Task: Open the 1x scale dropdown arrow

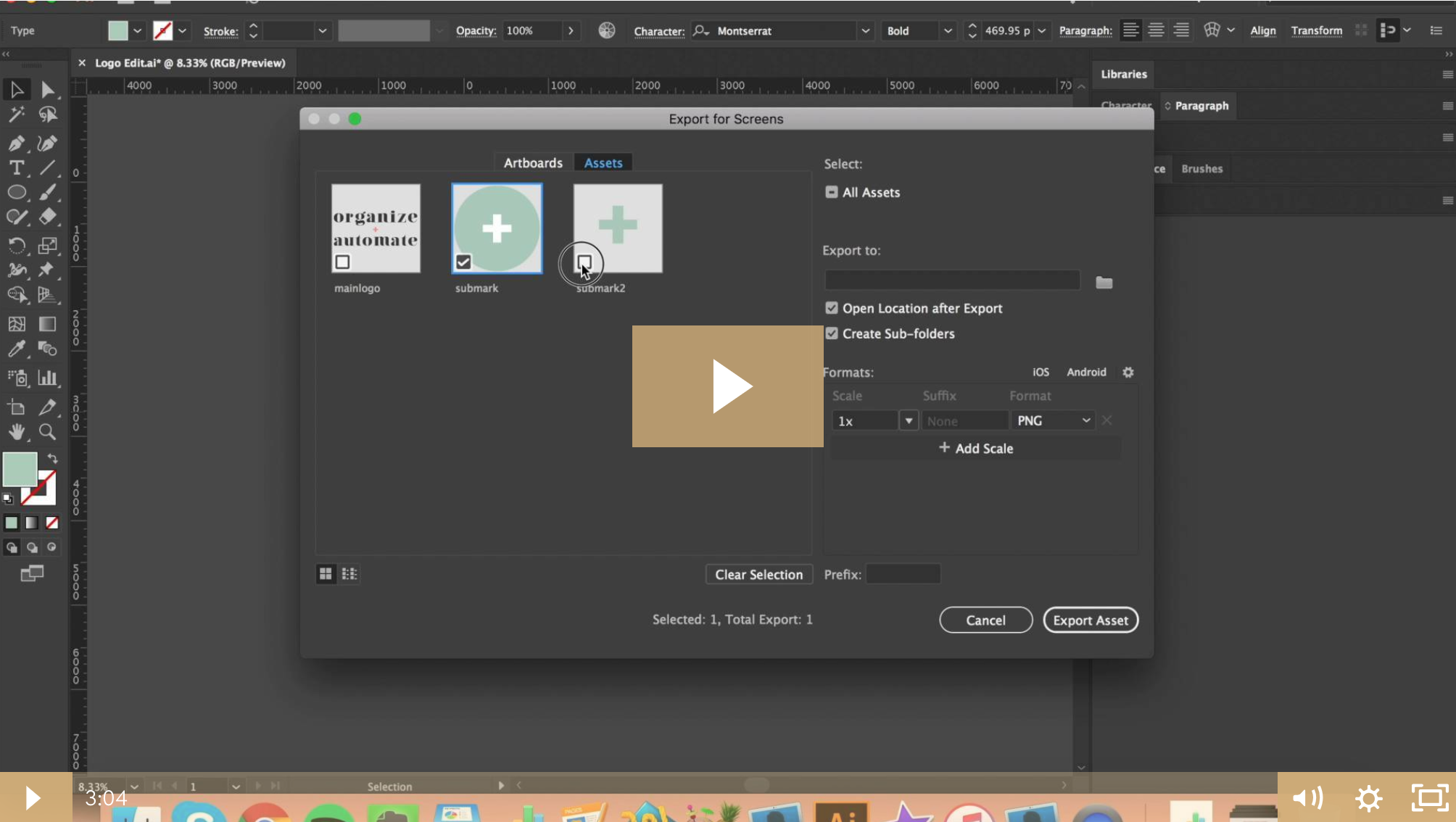Action: click(909, 420)
